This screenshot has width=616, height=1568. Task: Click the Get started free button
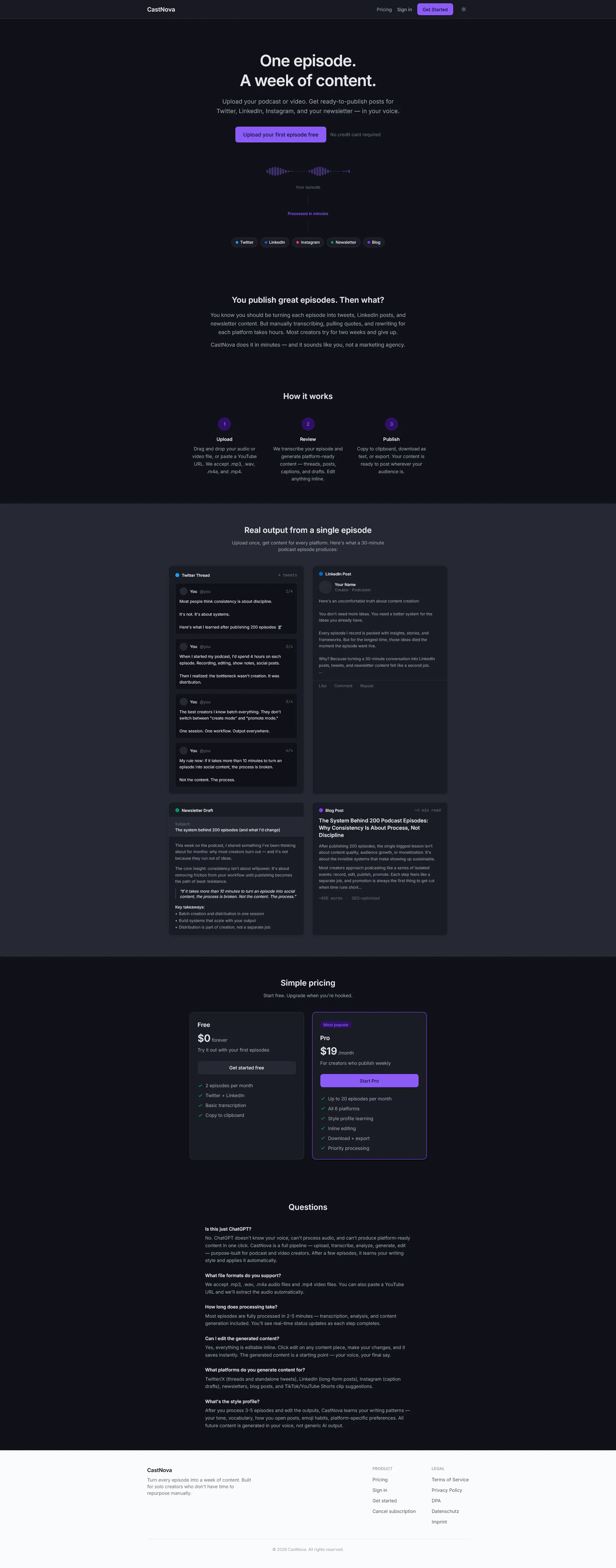click(247, 1068)
